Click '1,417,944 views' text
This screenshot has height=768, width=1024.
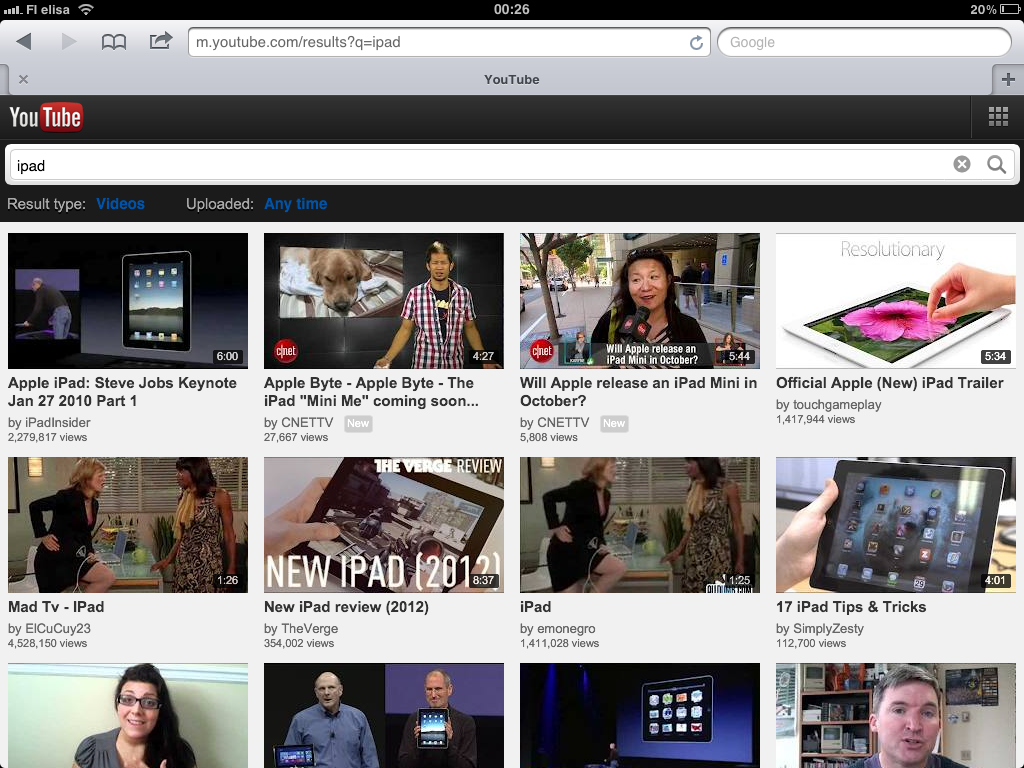(x=815, y=419)
